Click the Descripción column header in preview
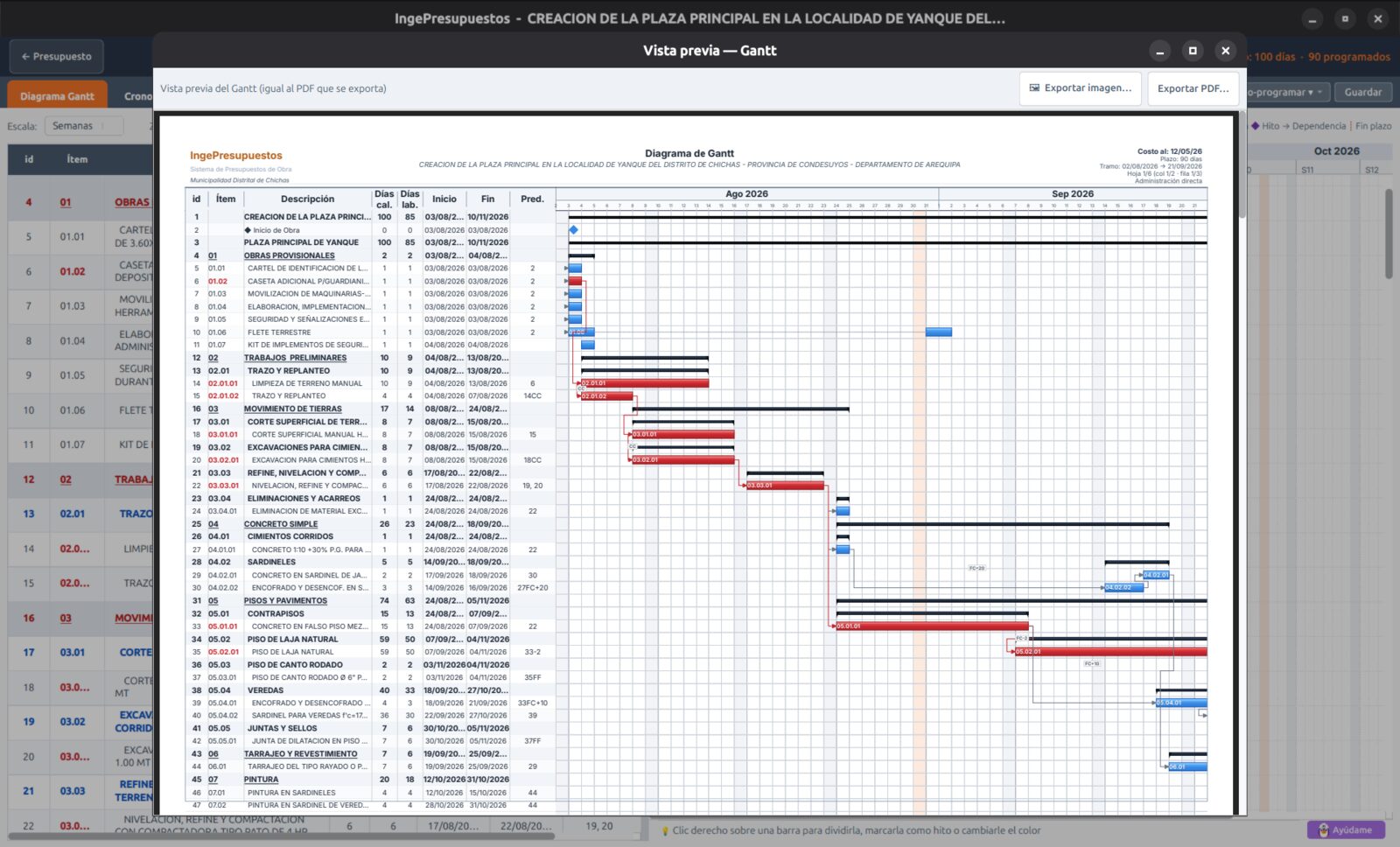The image size is (1400, 847). (307, 199)
